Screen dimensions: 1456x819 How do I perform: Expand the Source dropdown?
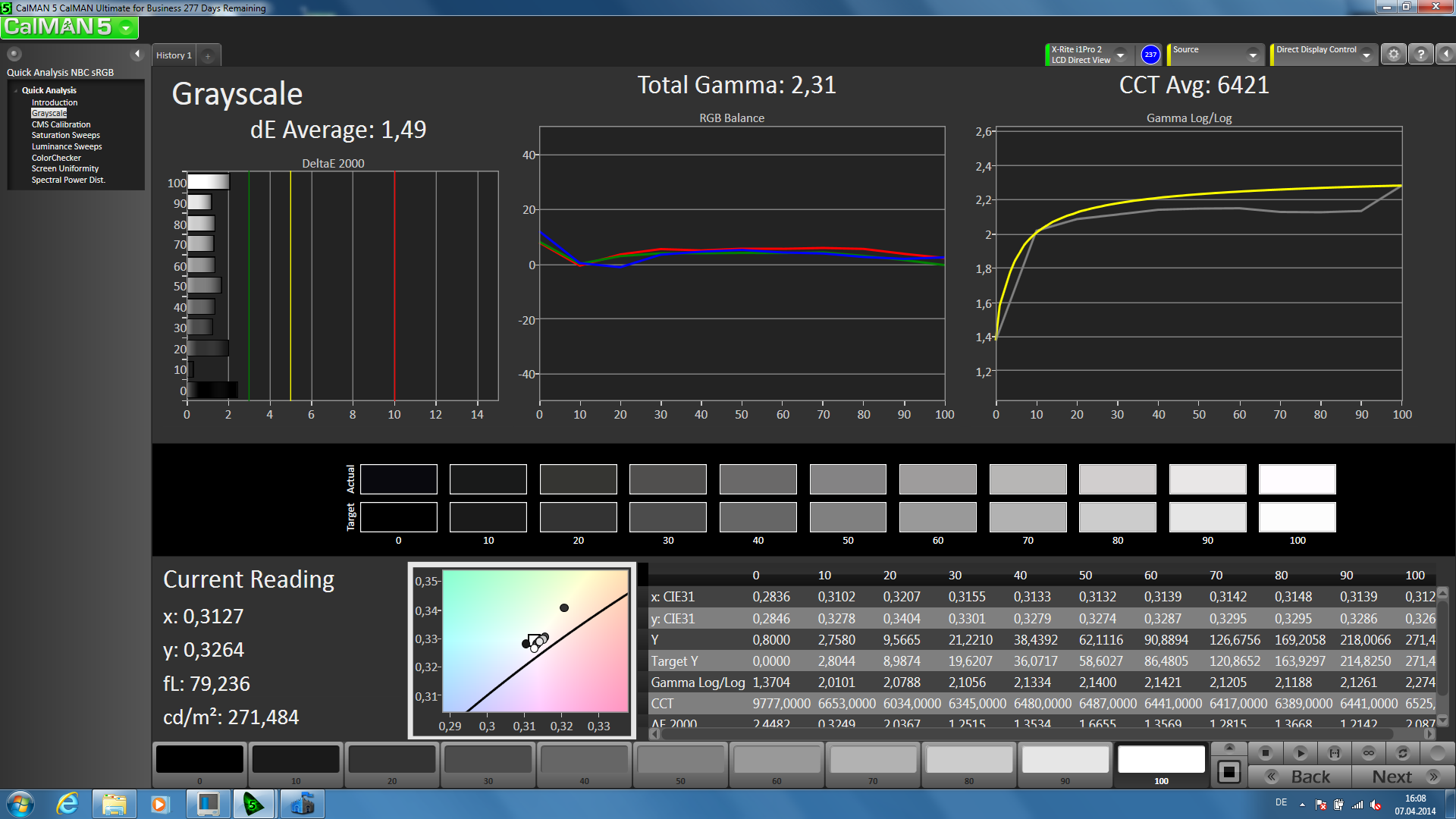tap(1252, 55)
